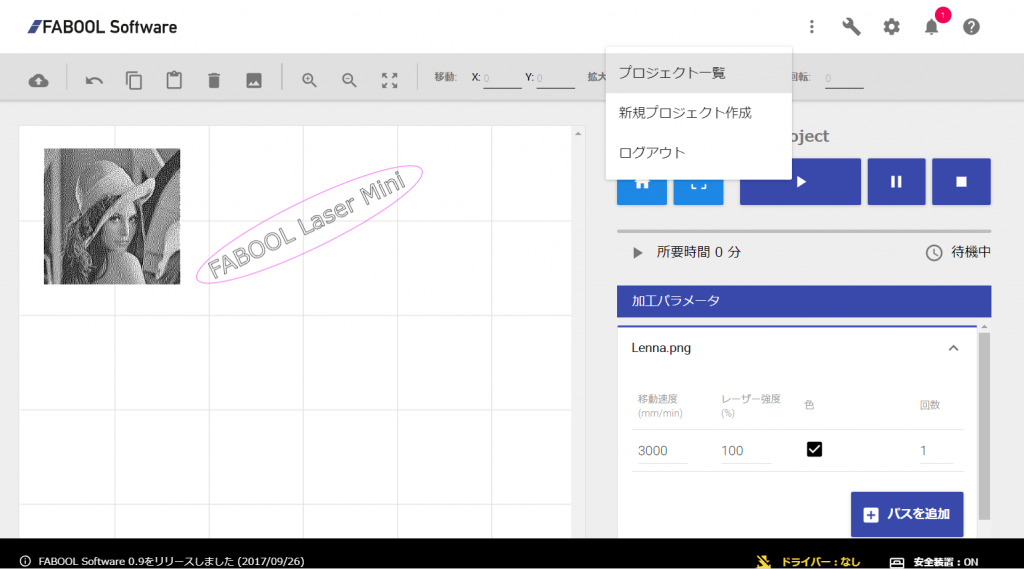Undo the last action
Screen dimensions: 1024x569
[94, 80]
